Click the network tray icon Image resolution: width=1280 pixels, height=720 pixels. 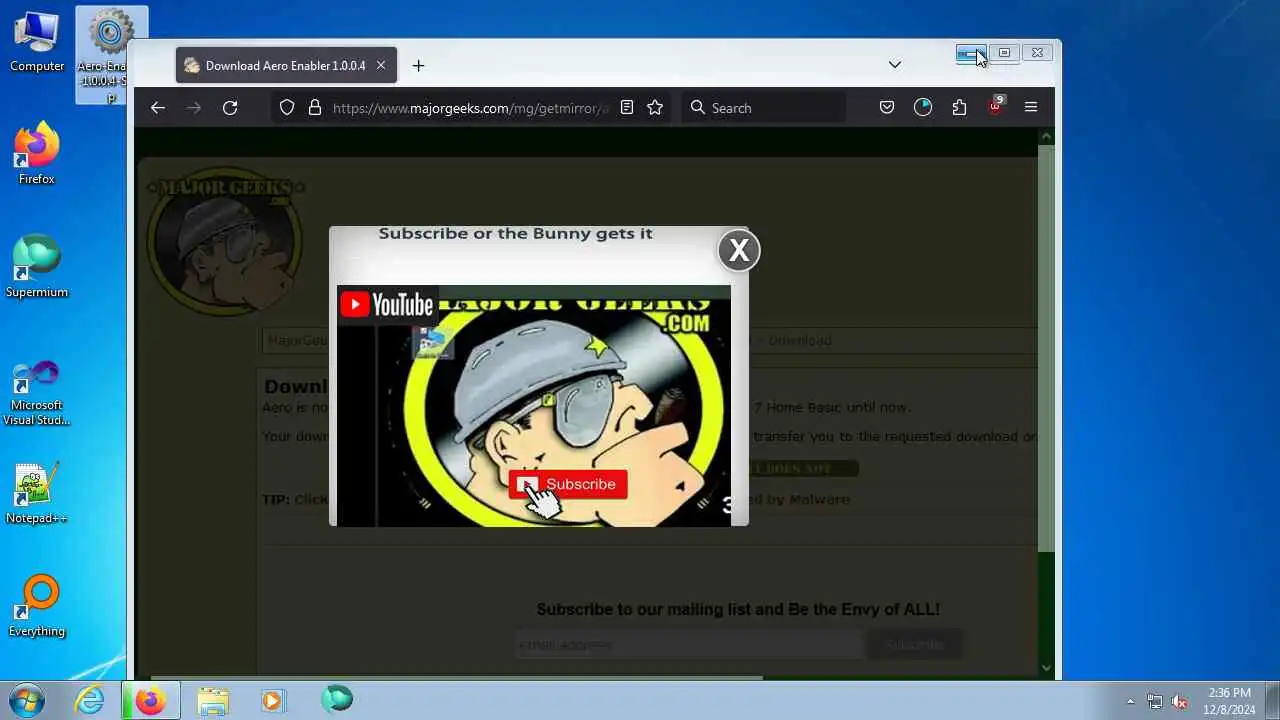point(1155,701)
